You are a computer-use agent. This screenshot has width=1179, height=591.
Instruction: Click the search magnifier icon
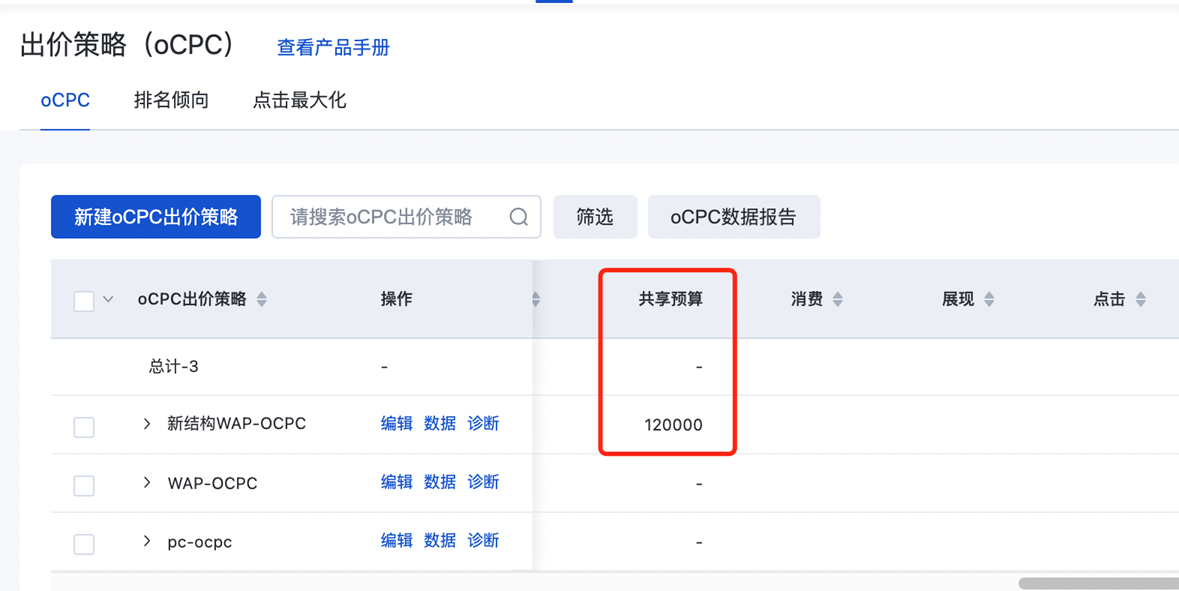[519, 217]
